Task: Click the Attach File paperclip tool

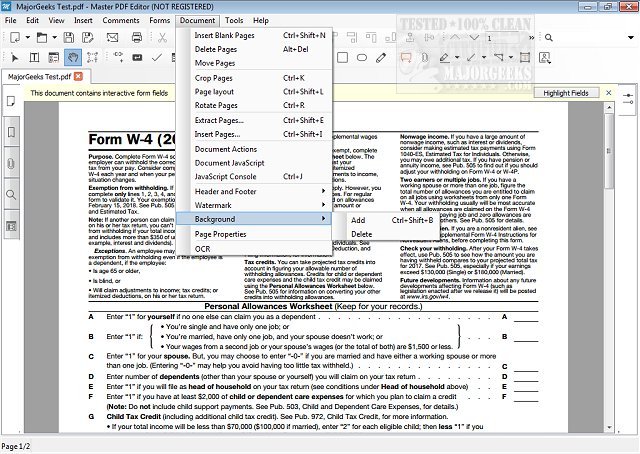Action: click(425, 58)
